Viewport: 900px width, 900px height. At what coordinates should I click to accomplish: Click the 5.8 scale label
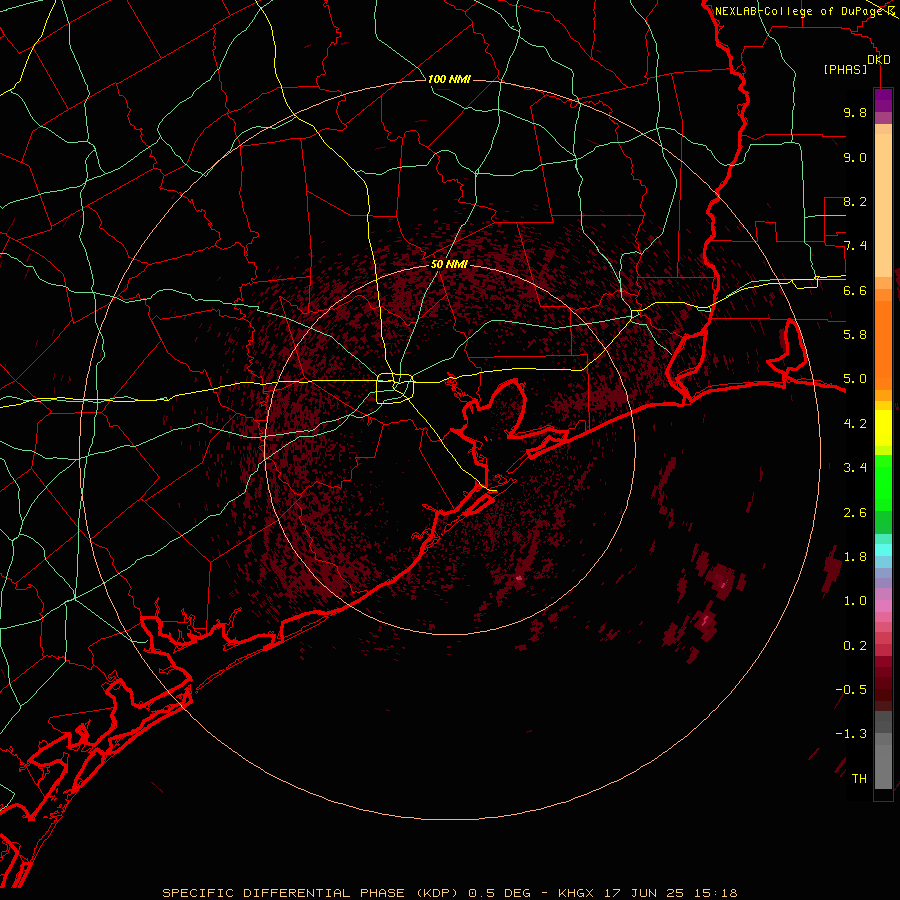(x=855, y=335)
